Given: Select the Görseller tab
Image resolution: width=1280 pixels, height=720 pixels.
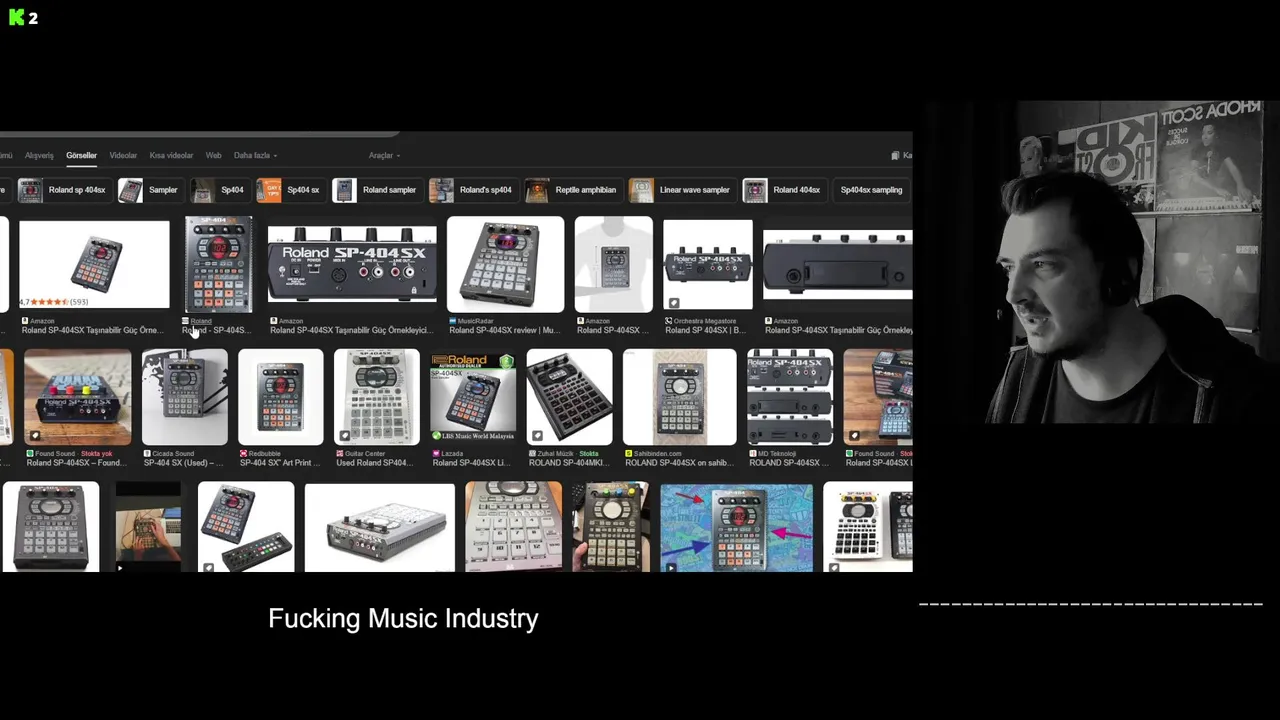Looking at the screenshot, I should [81, 155].
